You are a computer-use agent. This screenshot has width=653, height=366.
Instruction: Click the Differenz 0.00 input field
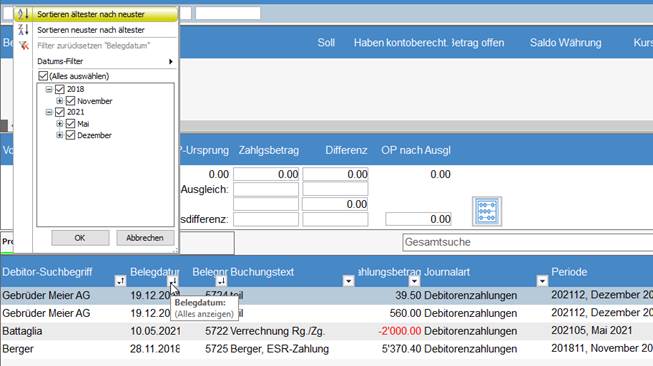[335, 174]
